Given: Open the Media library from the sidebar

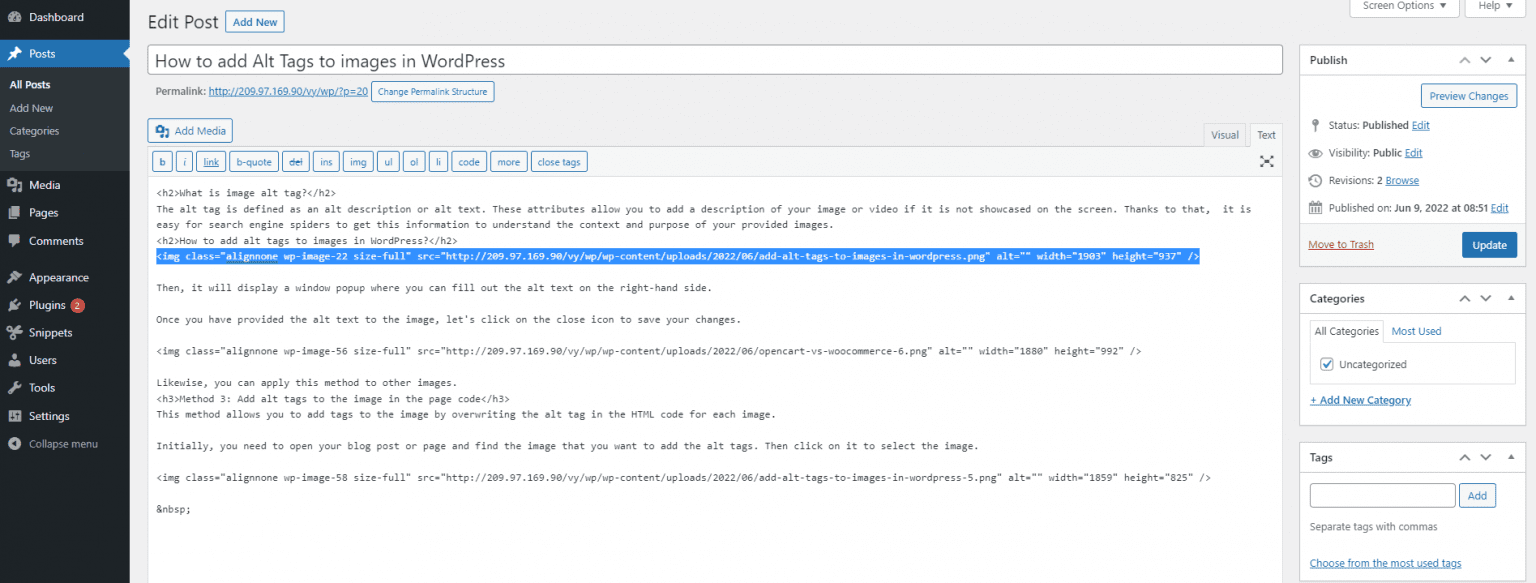Looking at the screenshot, I should tap(45, 184).
